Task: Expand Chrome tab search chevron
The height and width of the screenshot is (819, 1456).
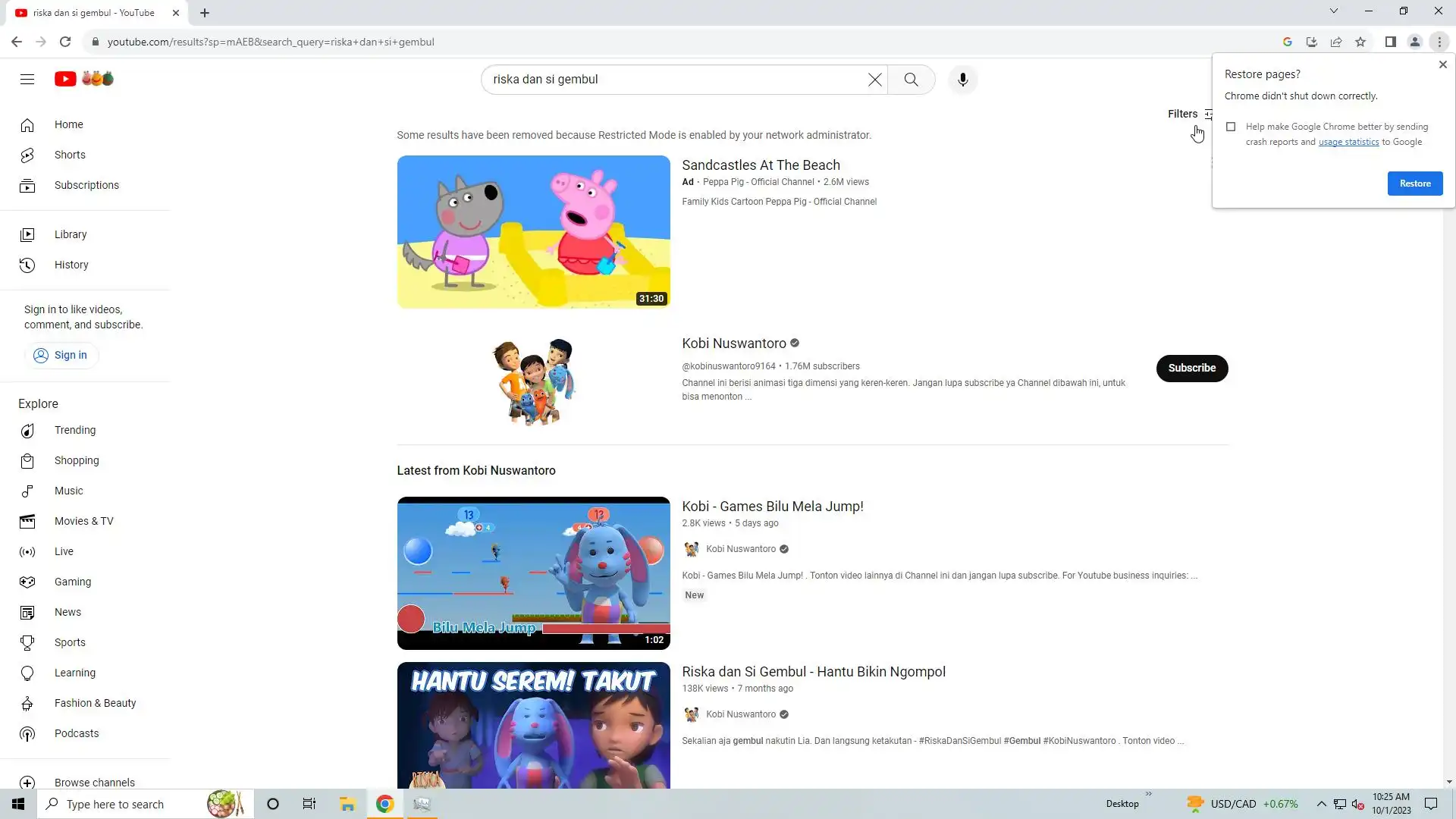Action: (x=1333, y=11)
